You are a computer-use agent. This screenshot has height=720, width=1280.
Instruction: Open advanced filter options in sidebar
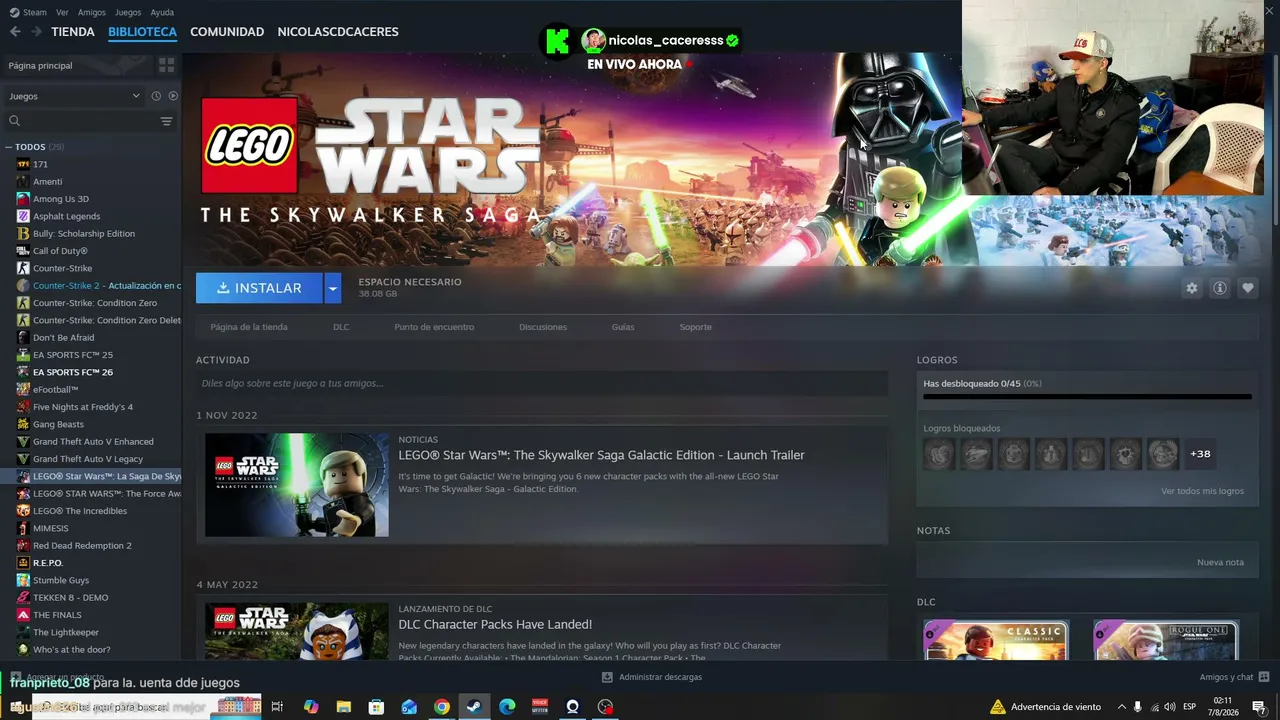[x=166, y=121]
